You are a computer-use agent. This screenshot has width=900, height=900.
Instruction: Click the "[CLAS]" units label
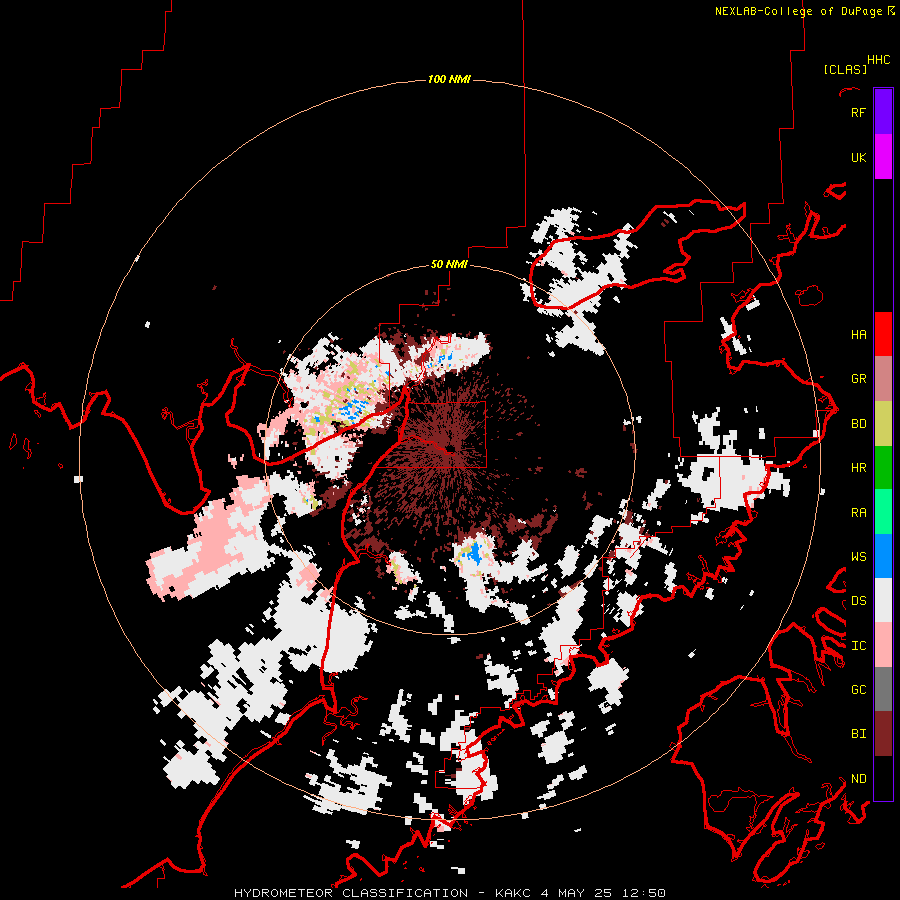click(845, 69)
